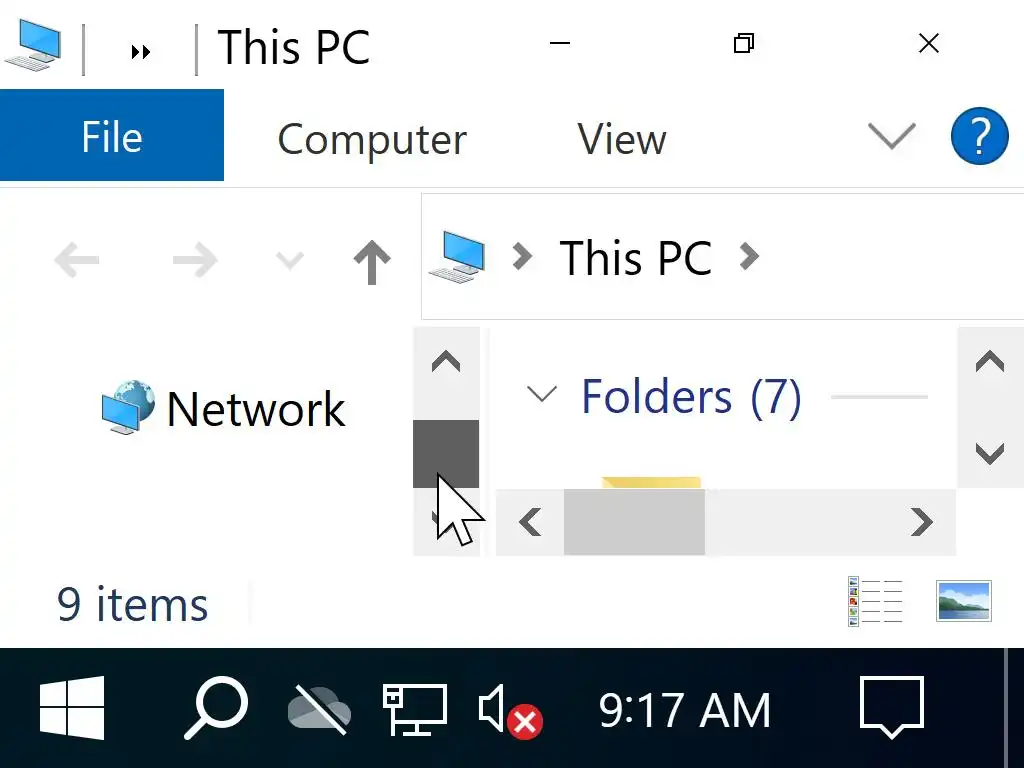
Task: Click the OneDrive cloud tray icon
Action: coord(319,710)
